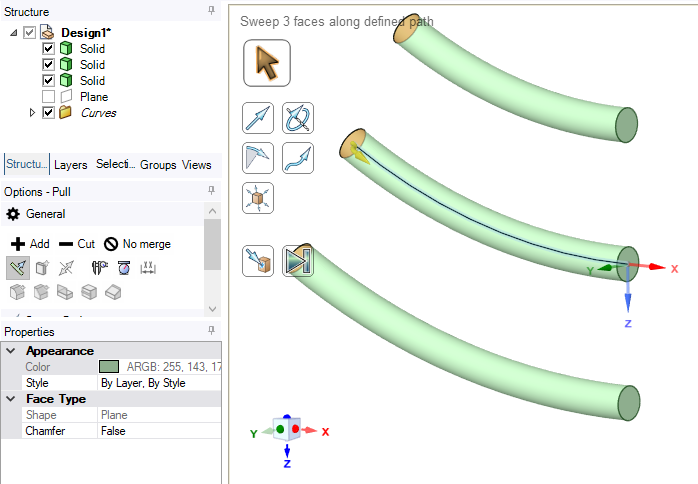The image size is (698, 484).
Task: Click the fourth greyed stacked block icon
Action: (x=89, y=293)
